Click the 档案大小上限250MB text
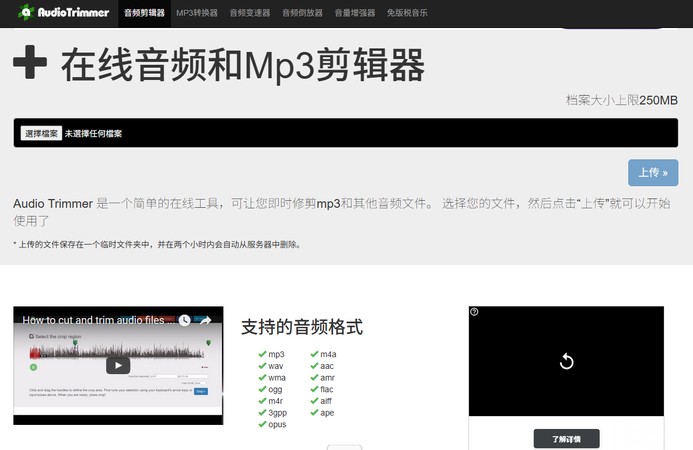Screen dimensions: 693x450 (622, 100)
